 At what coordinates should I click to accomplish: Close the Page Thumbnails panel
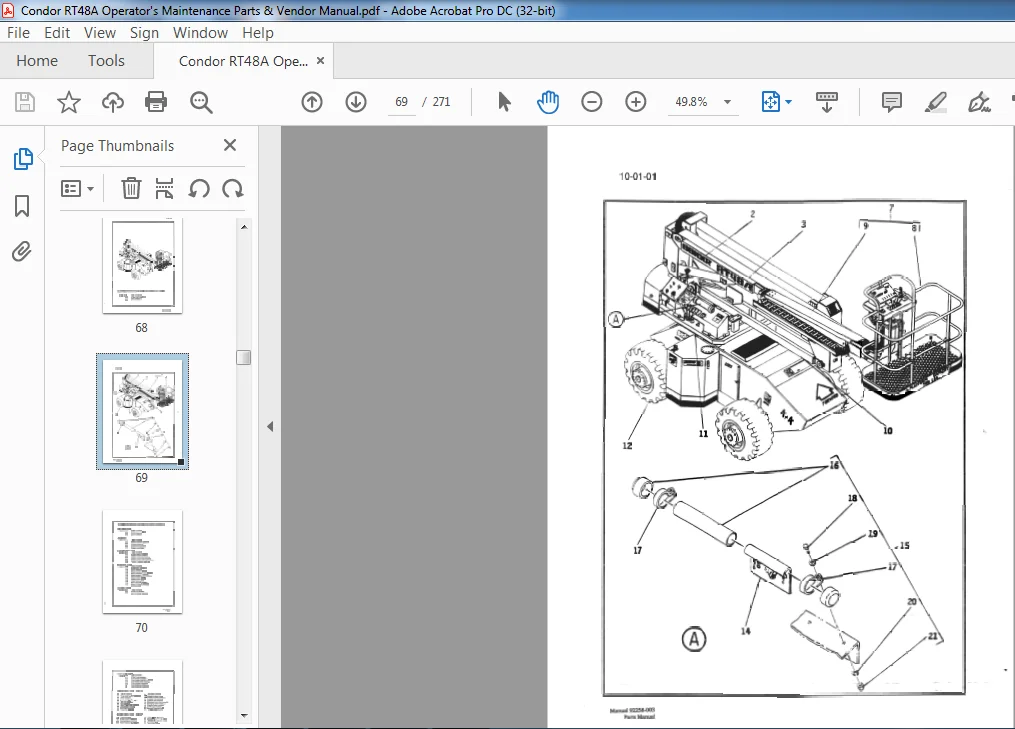coord(230,145)
